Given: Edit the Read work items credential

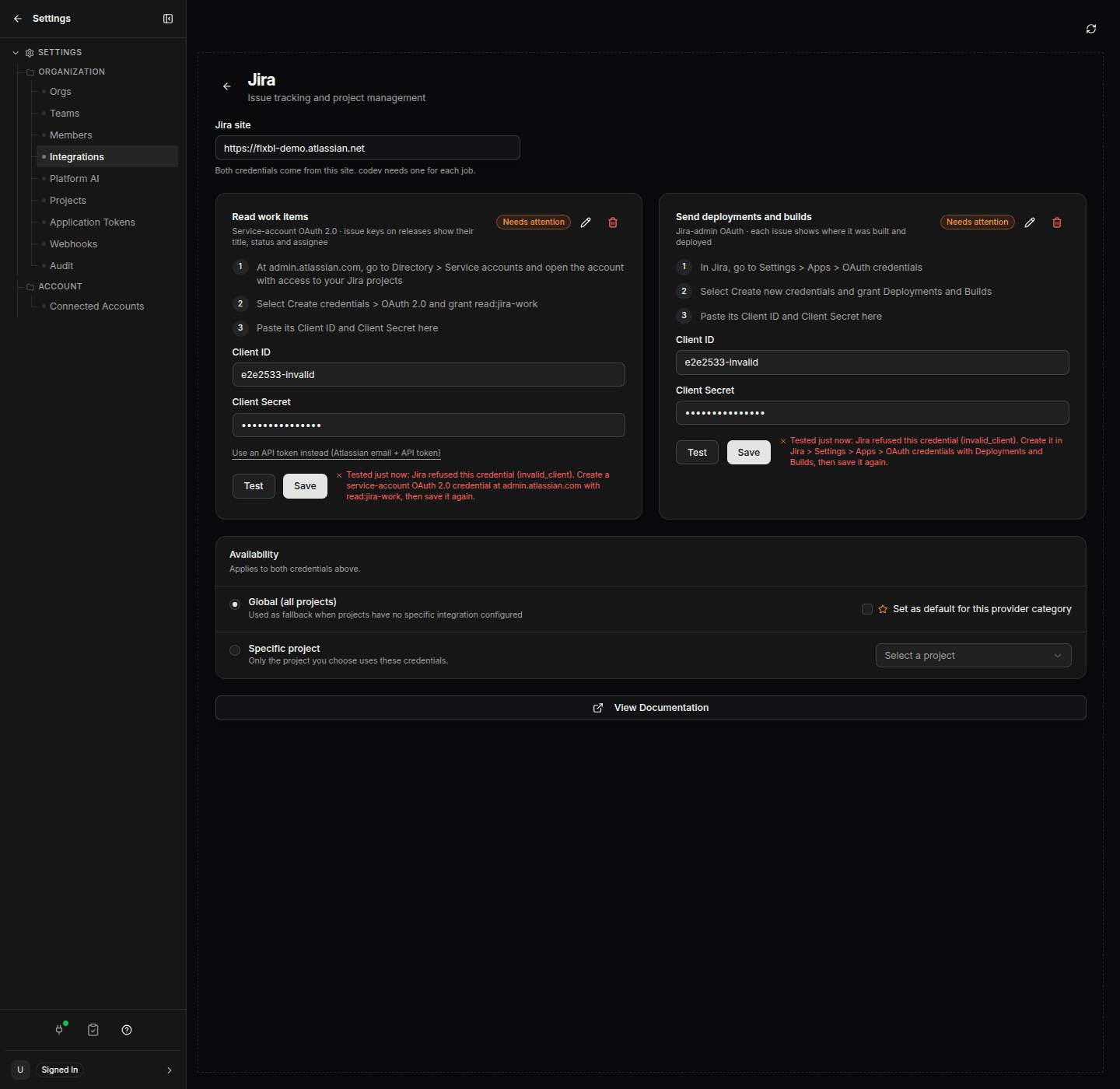Looking at the screenshot, I should [x=586, y=222].
